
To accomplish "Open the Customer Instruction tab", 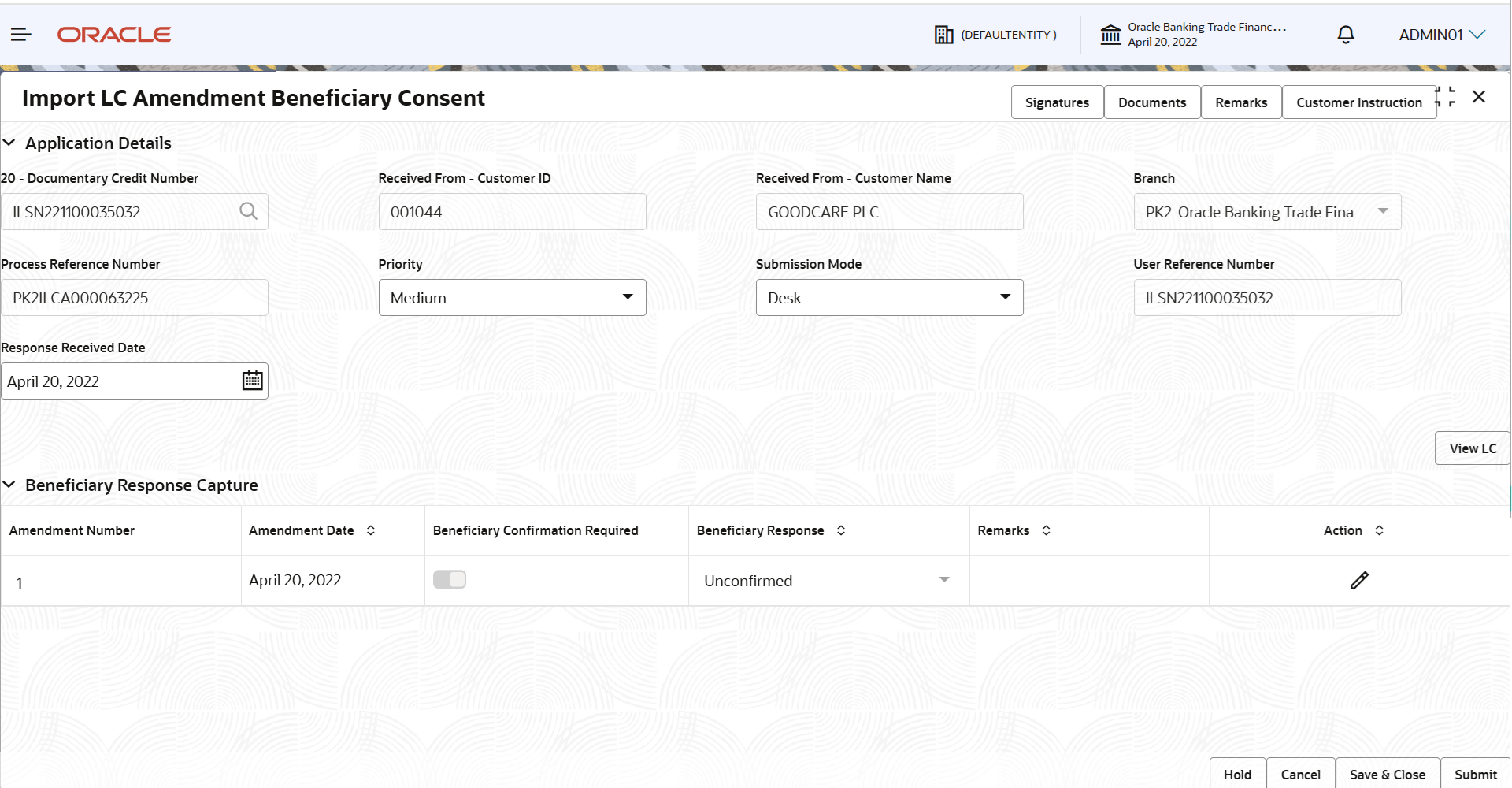I will (x=1358, y=102).
